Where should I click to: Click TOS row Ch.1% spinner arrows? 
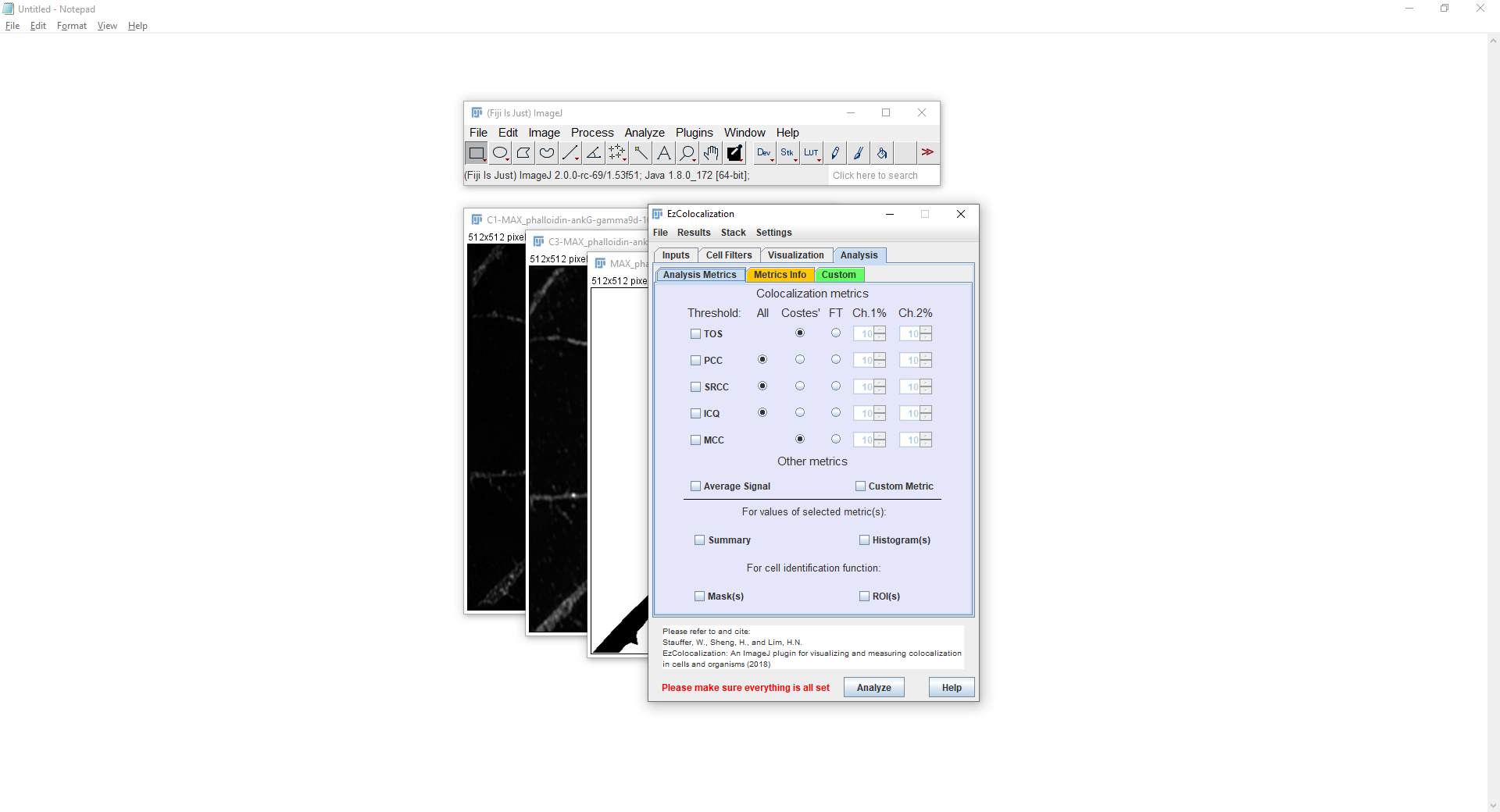(880, 334)
